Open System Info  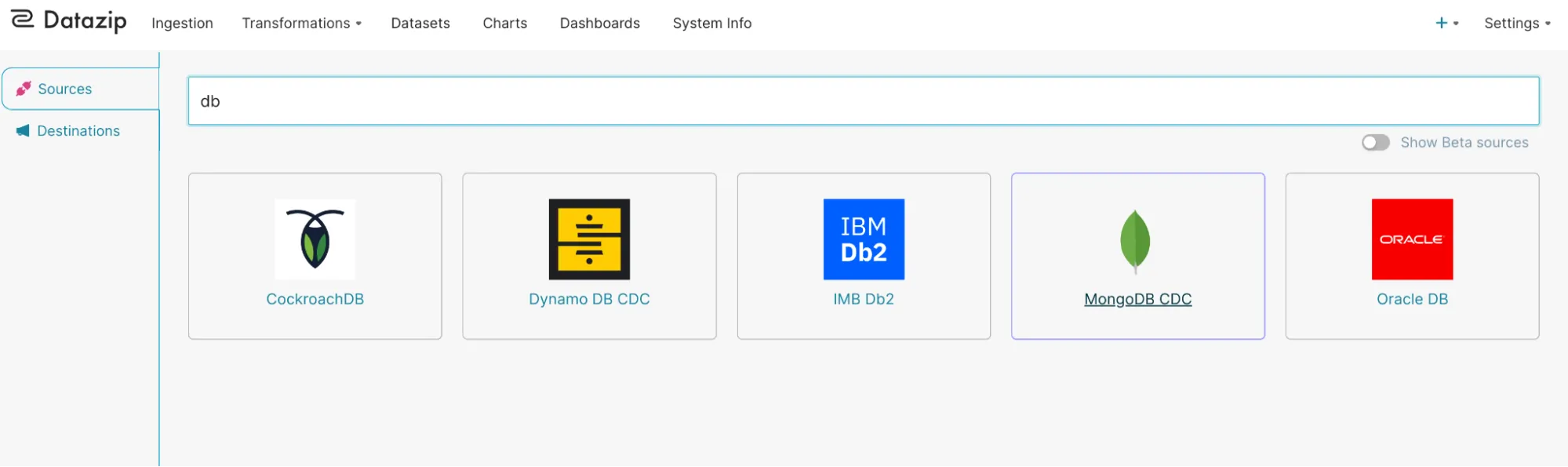point(712,24)
